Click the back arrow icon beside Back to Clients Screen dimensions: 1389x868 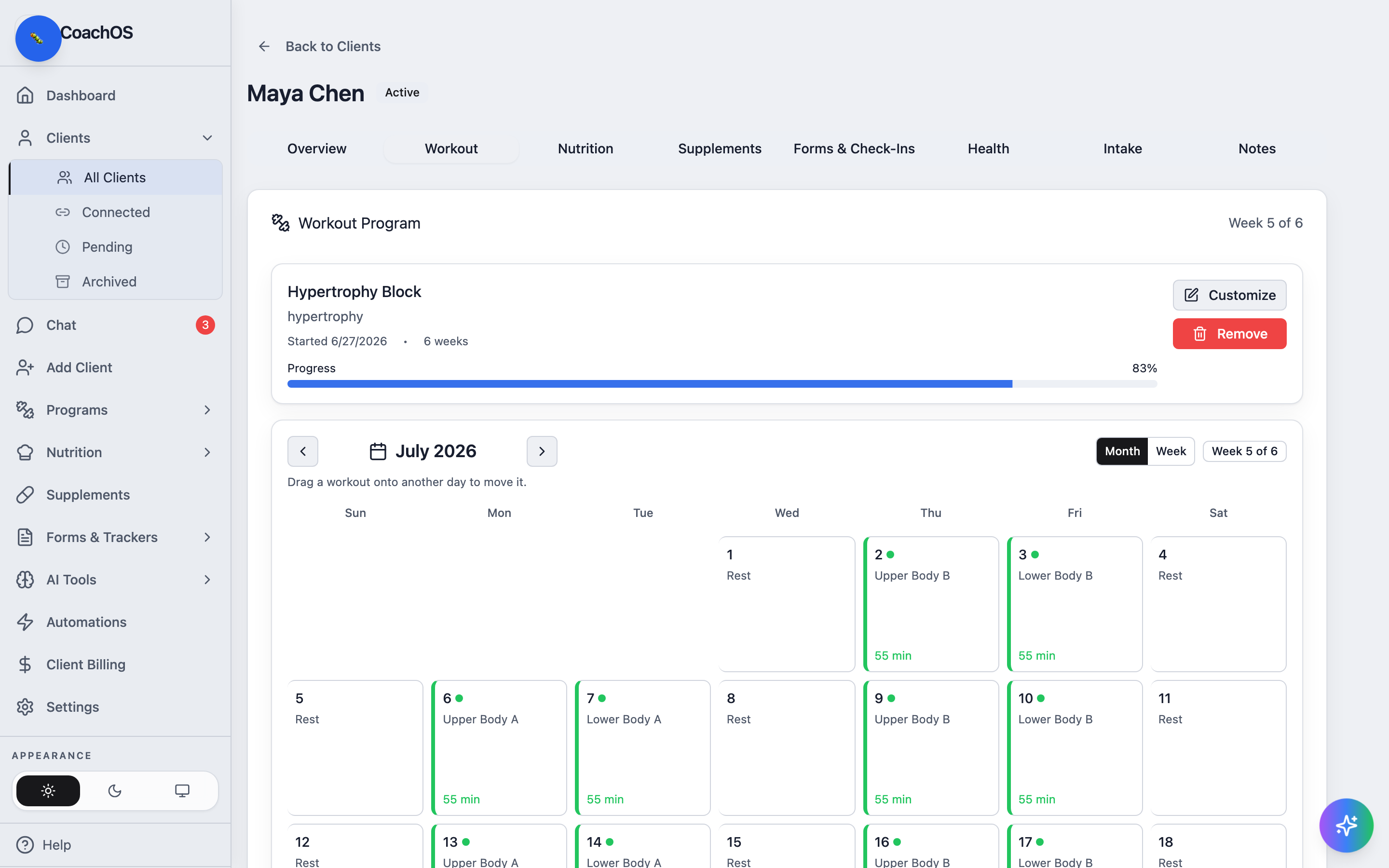click(x=264, y=46)
